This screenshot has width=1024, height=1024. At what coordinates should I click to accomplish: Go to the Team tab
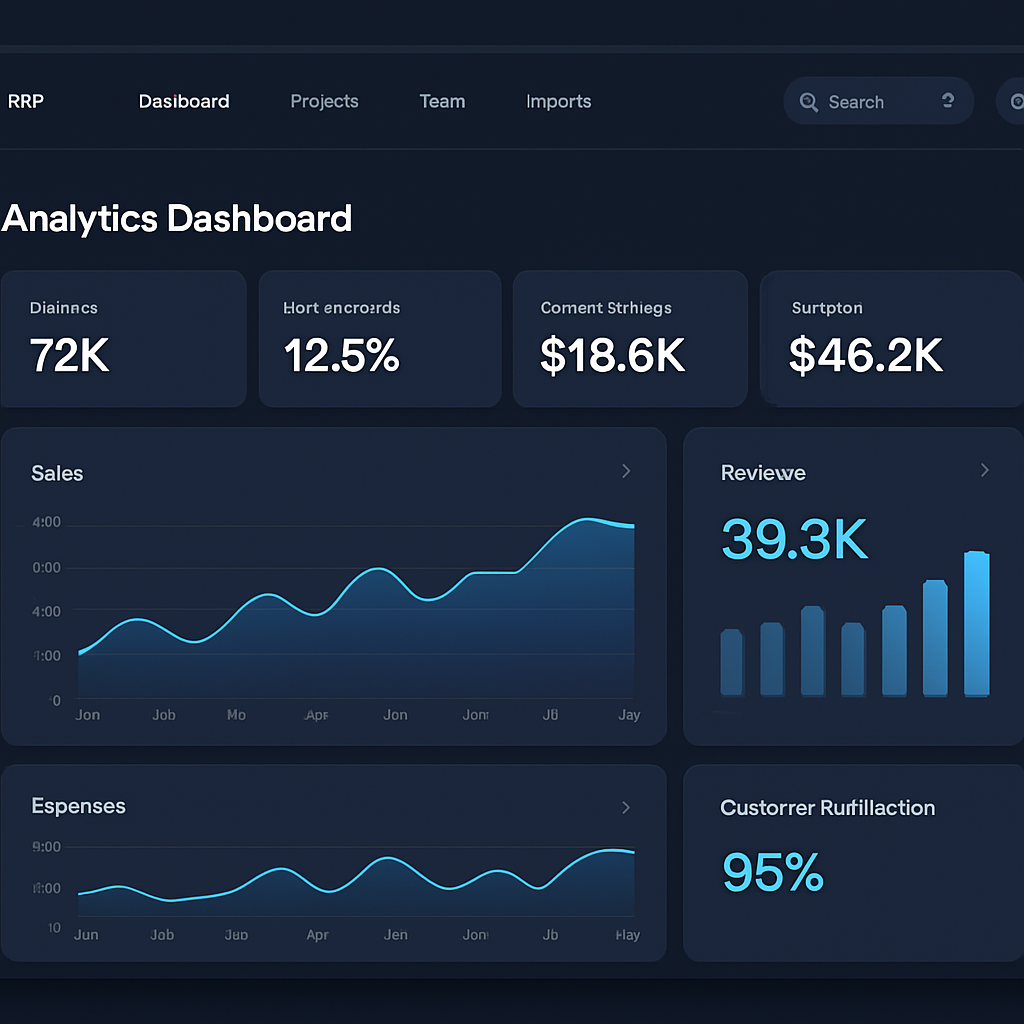click(442, 101)
